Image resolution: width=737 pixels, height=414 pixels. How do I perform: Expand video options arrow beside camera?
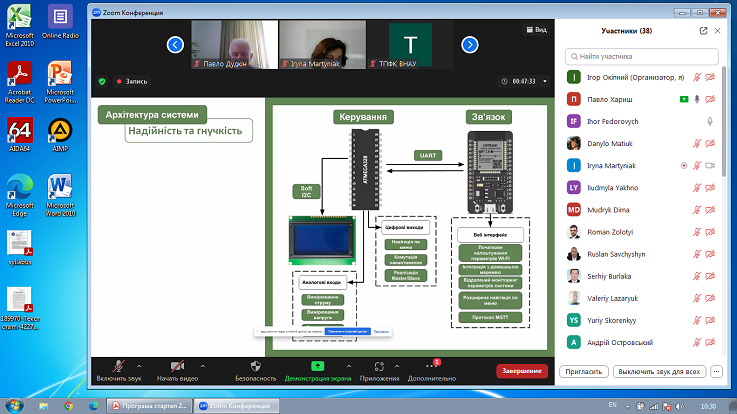point(197,366)
